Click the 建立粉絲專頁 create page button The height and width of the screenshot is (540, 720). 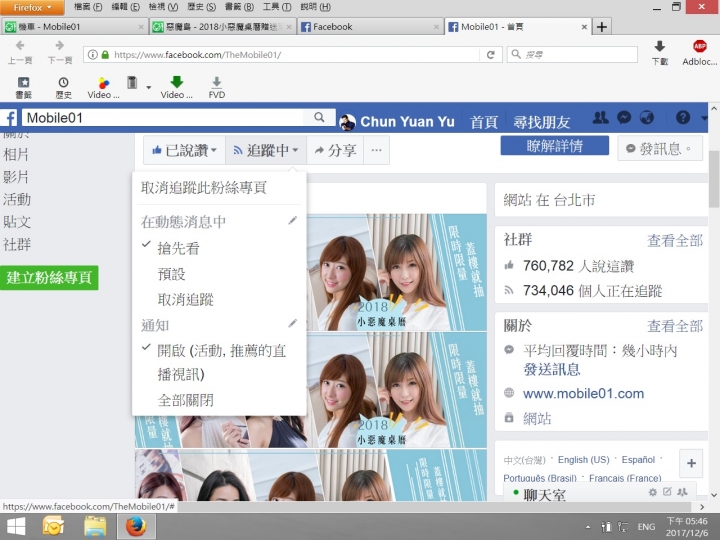[x=49, y=277]
